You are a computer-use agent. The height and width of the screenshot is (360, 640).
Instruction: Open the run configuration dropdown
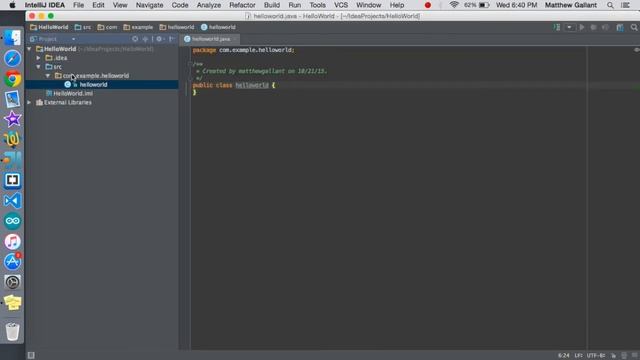point(569,27)
